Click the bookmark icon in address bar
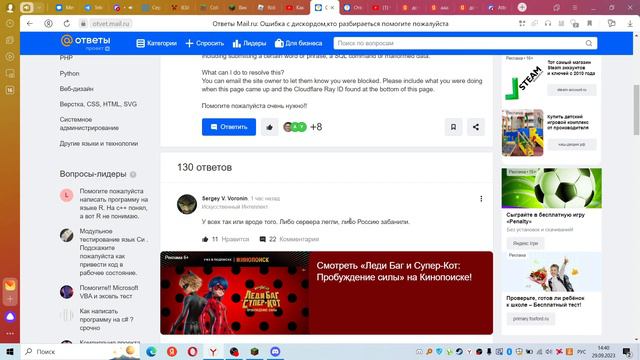 pyautogui.click(x=589, y=24)
